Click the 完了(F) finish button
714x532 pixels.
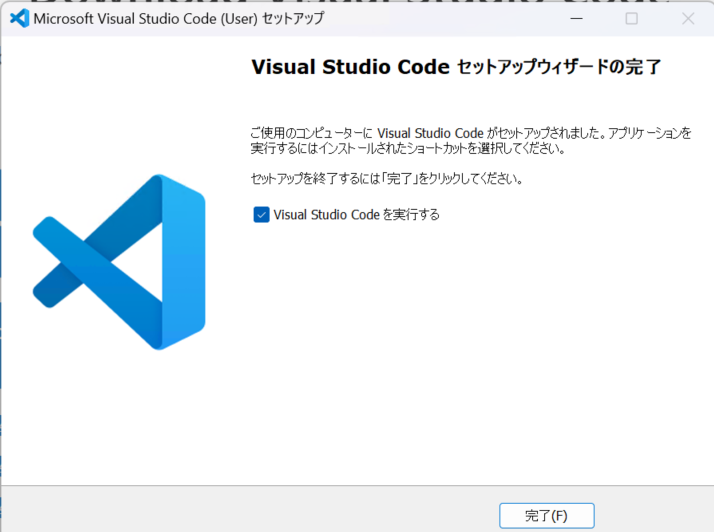pos(546,516)
